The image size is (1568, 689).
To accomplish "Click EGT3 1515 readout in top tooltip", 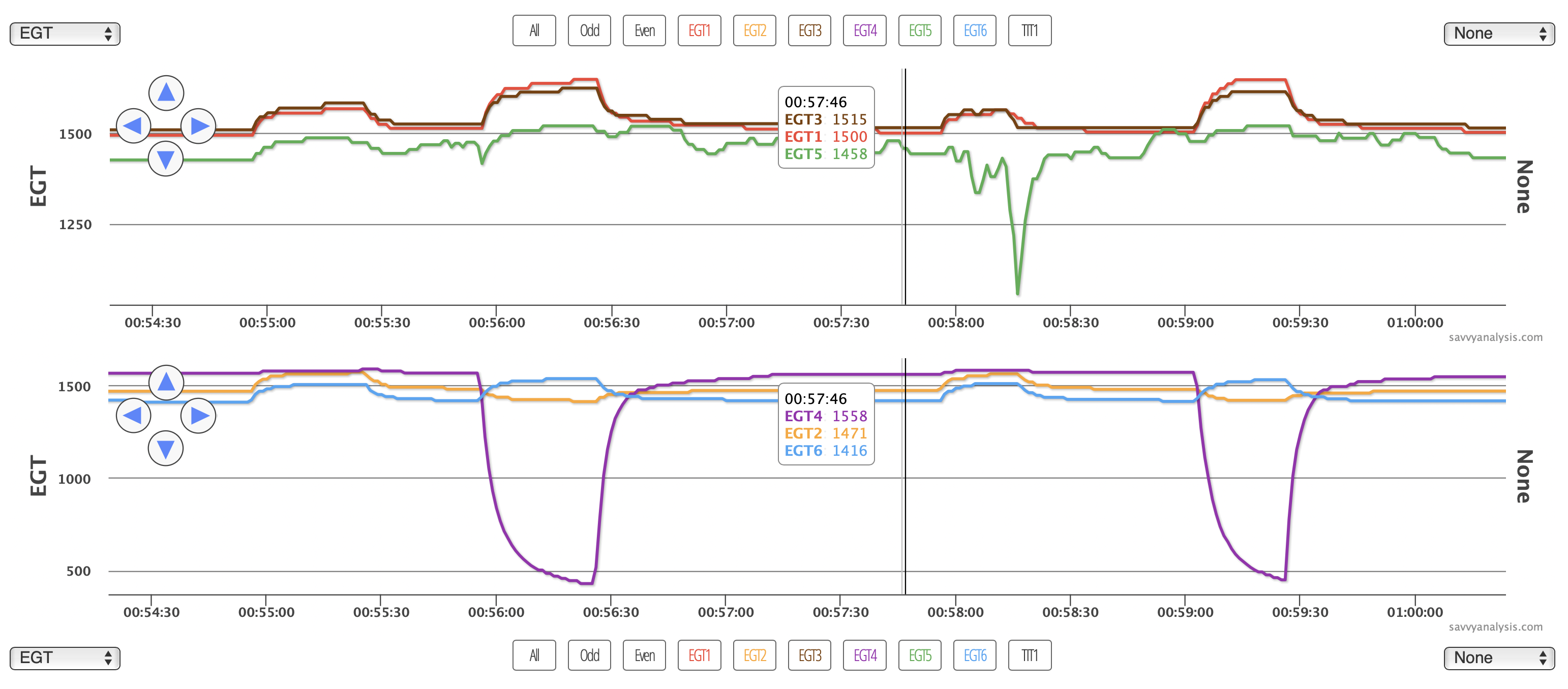I will [x=825, y=119].
